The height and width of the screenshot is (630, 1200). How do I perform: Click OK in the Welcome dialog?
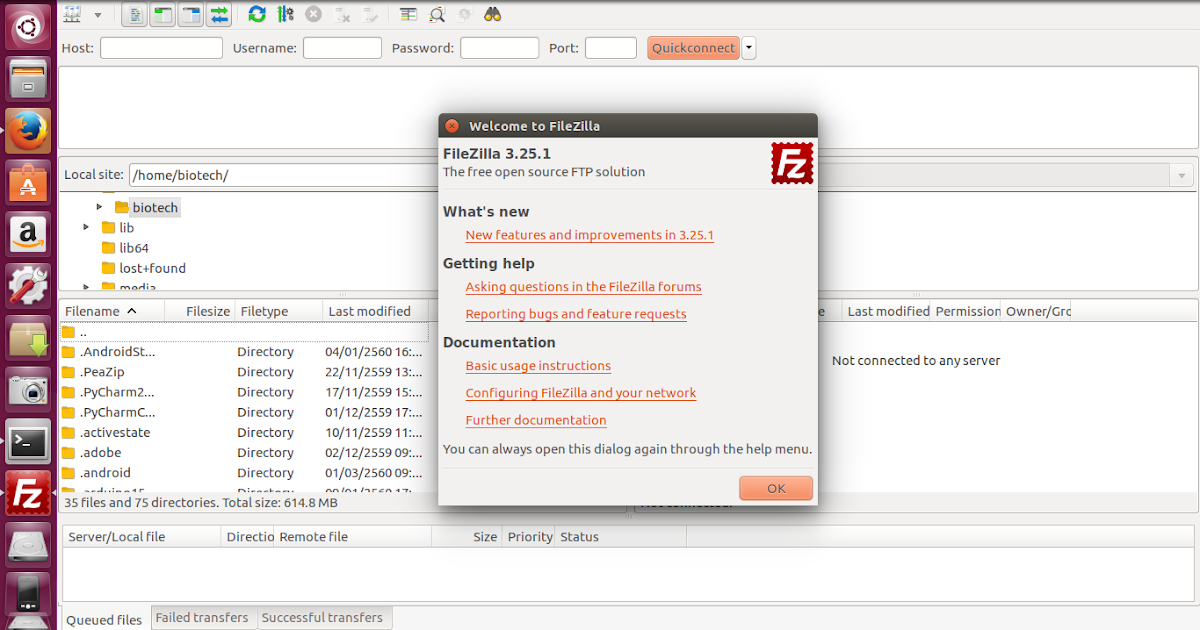[x=776, y=488]
